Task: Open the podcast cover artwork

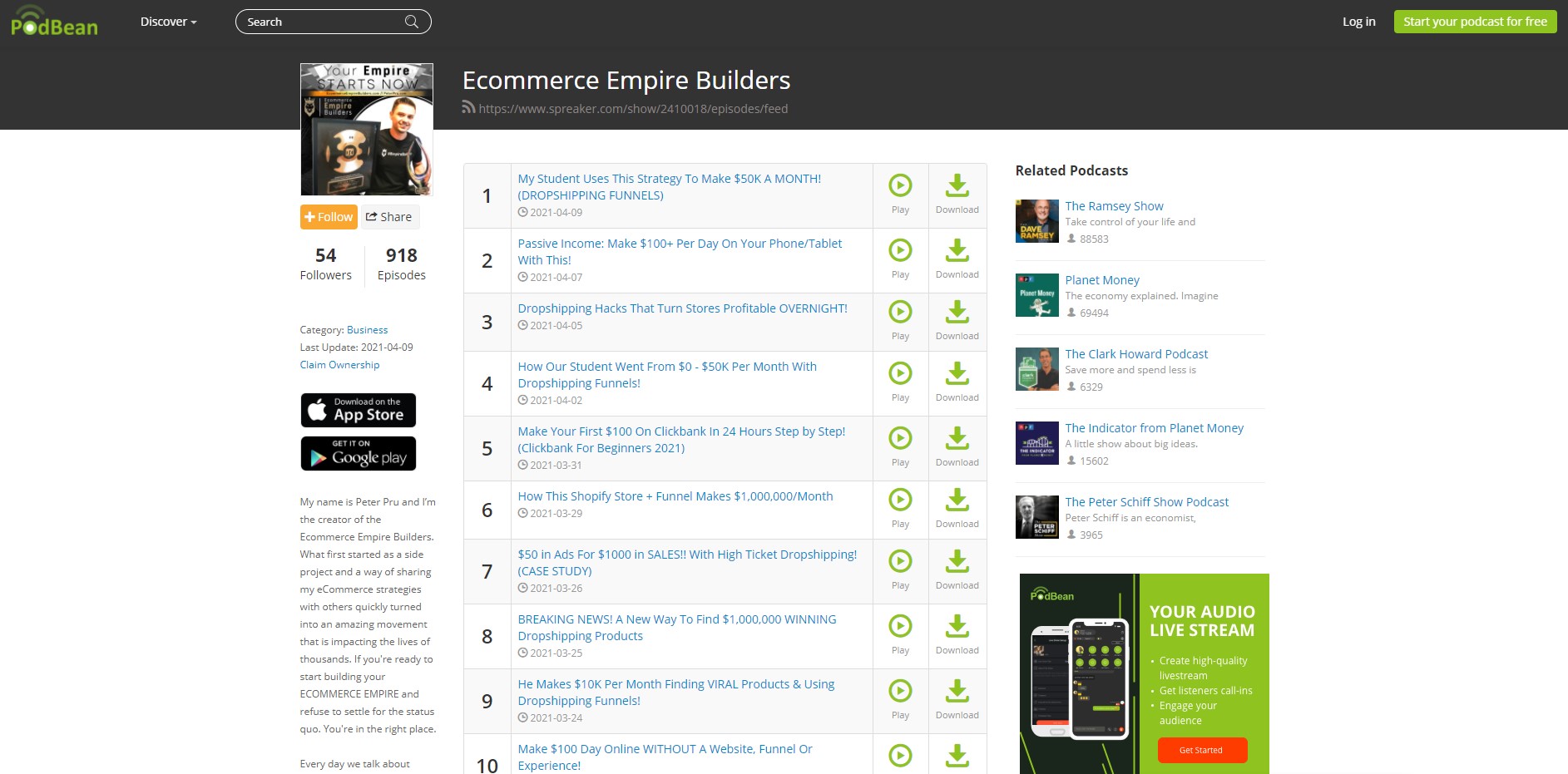Action: coord(366,129)
